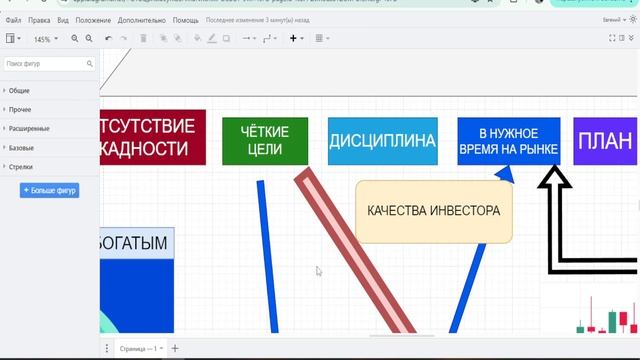This screenshot has height=360, width=640.
Task: Open the Дополнительно menu
Action: [x=142, y=20]
